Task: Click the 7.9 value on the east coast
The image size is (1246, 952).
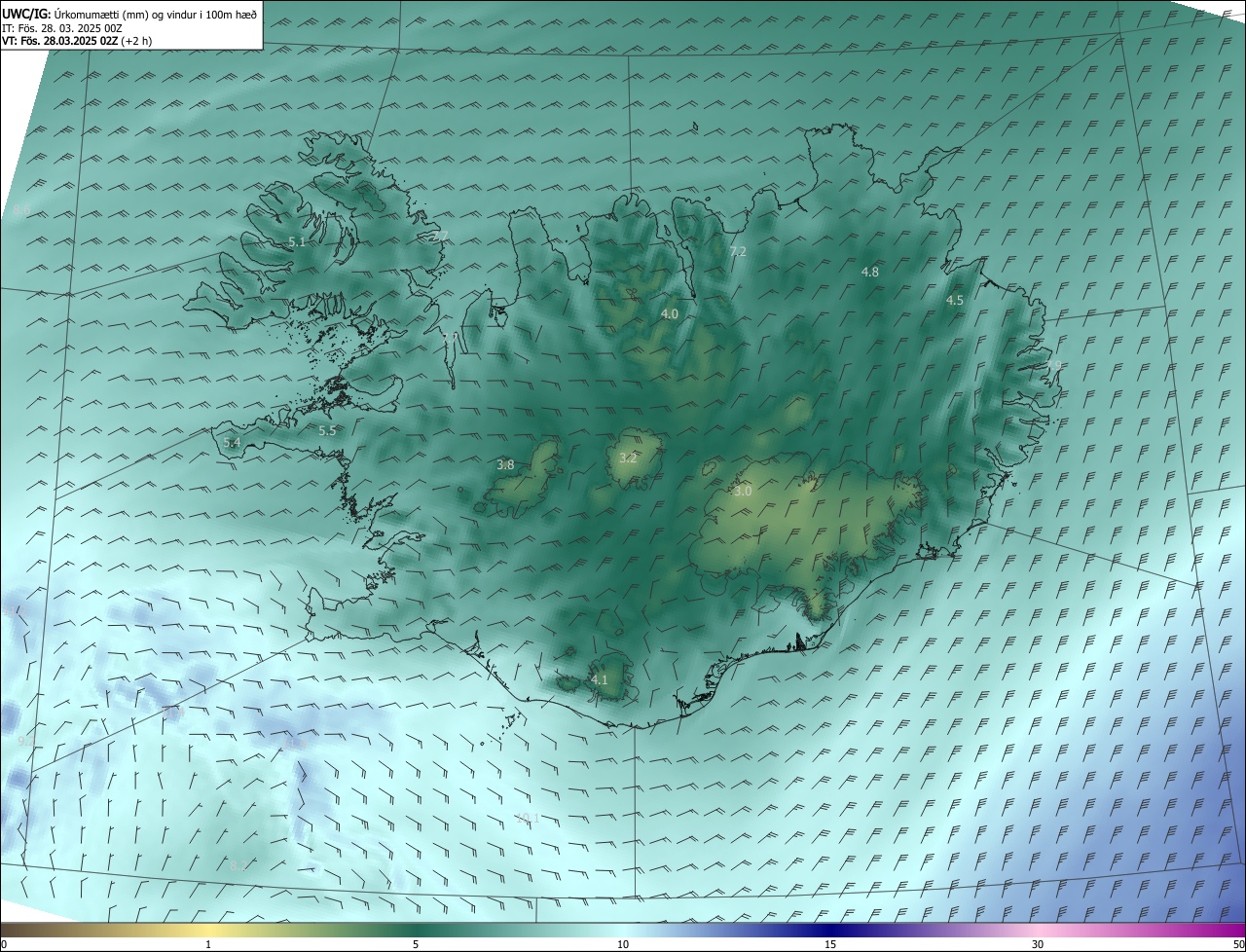Action: [1054, 366]
